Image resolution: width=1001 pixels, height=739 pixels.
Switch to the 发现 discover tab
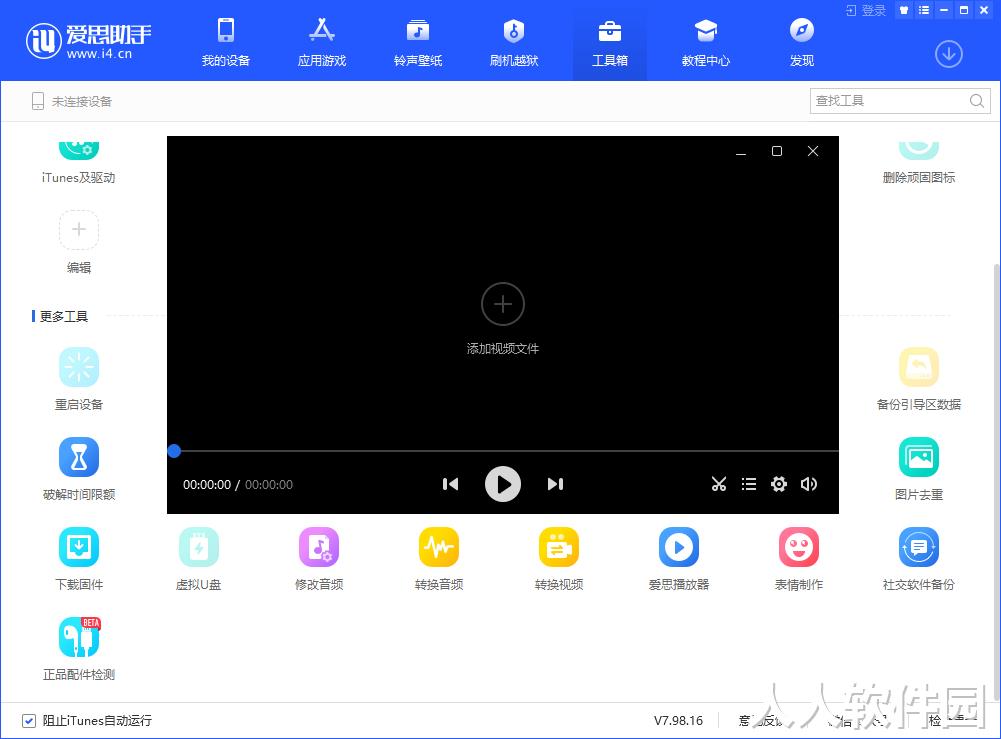coord(802,42)
